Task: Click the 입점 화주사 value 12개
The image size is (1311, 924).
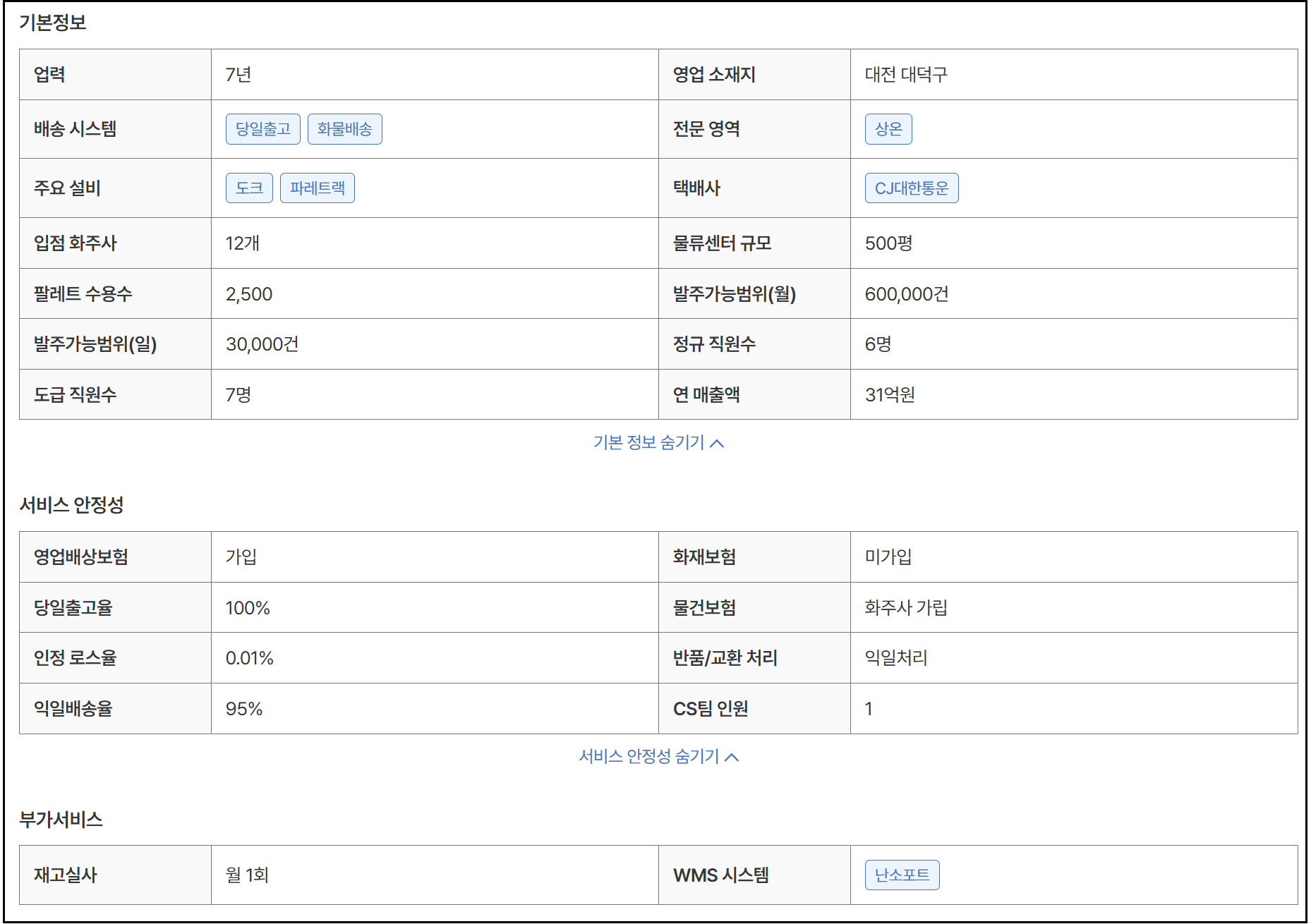Action: pos(243,243)
